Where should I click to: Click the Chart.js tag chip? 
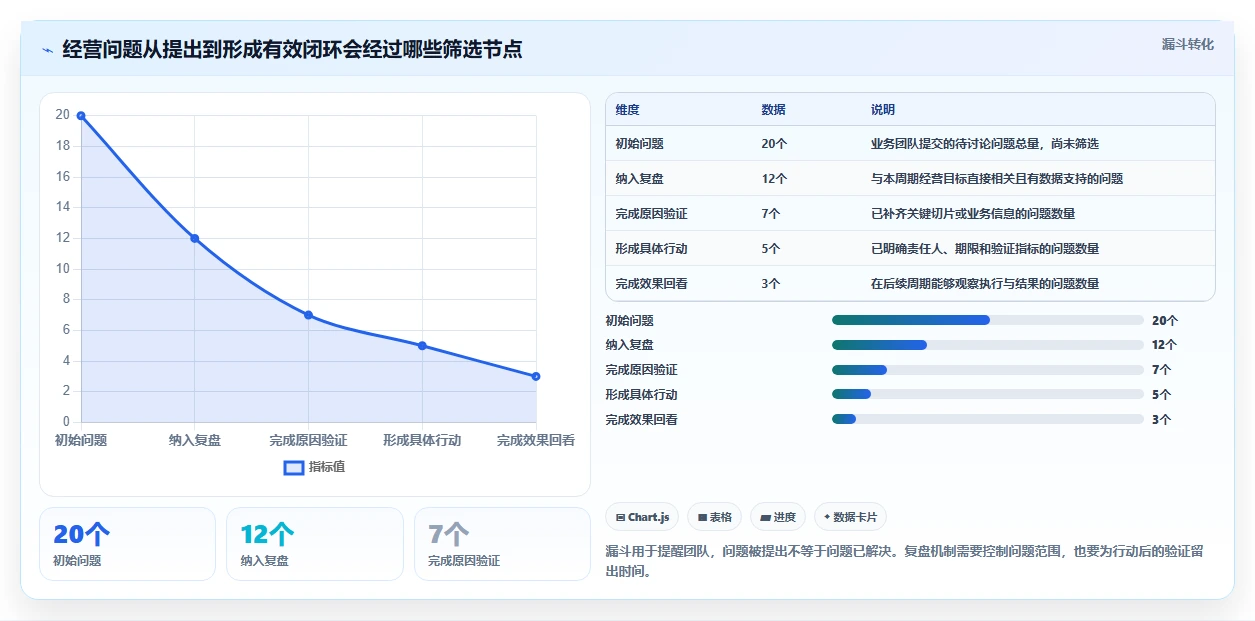[x=642, y=517]
